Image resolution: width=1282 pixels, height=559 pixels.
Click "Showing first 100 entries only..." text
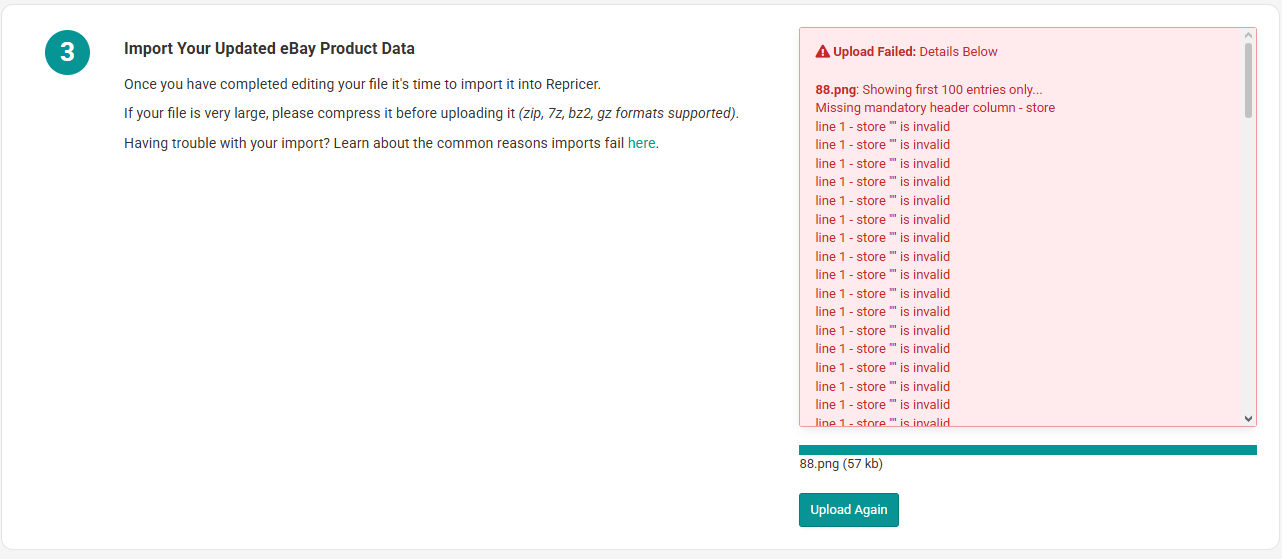(952, 89)
